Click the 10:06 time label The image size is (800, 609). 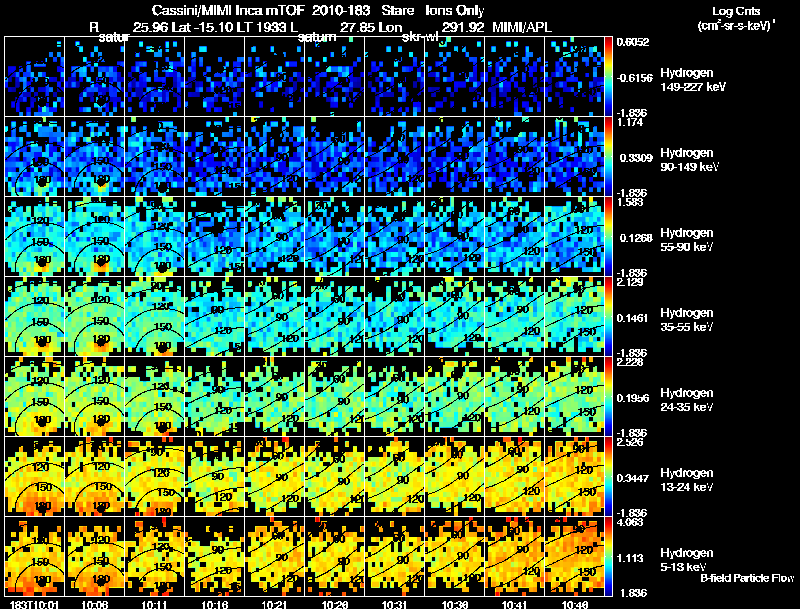(94, 605)
